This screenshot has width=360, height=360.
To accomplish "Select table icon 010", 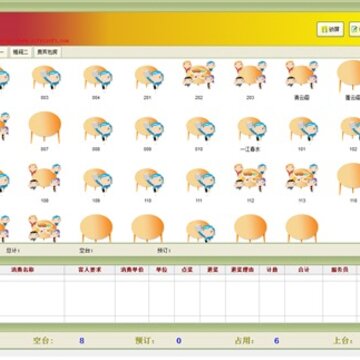I will click(200, 129).
